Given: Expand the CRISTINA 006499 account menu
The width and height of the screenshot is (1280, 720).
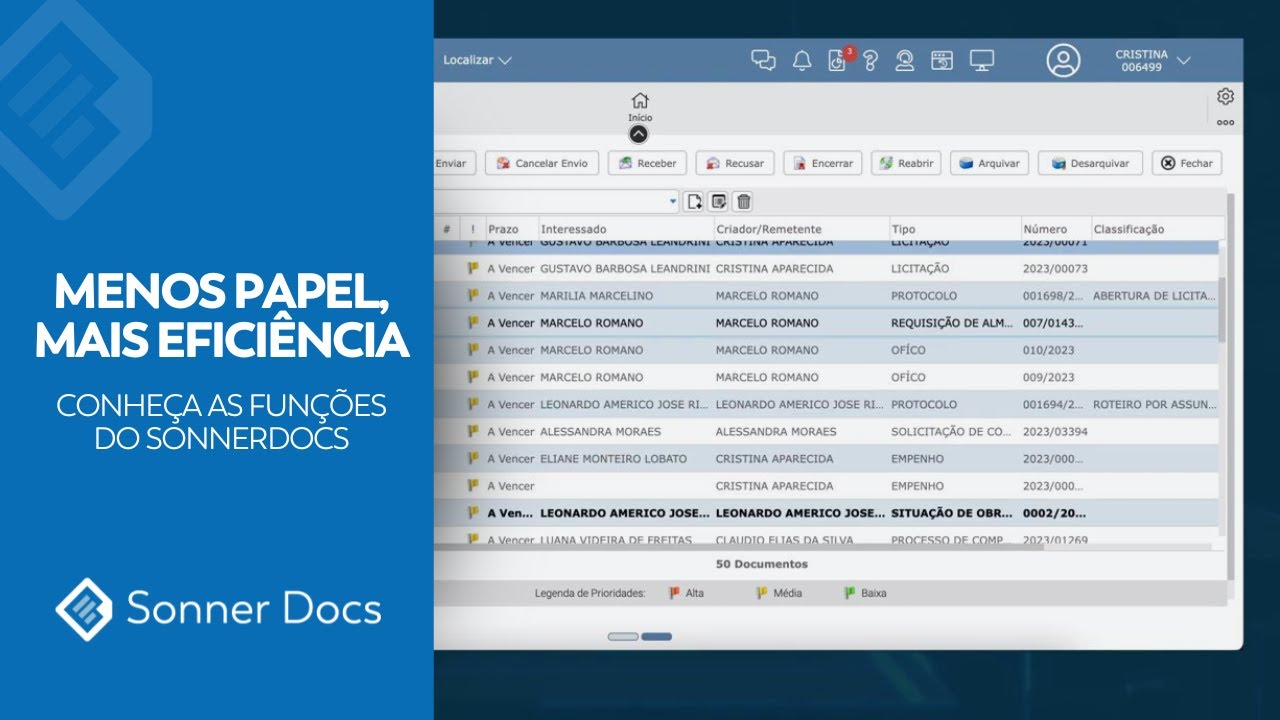Looking at the screenshot, I should [1153, 61].
